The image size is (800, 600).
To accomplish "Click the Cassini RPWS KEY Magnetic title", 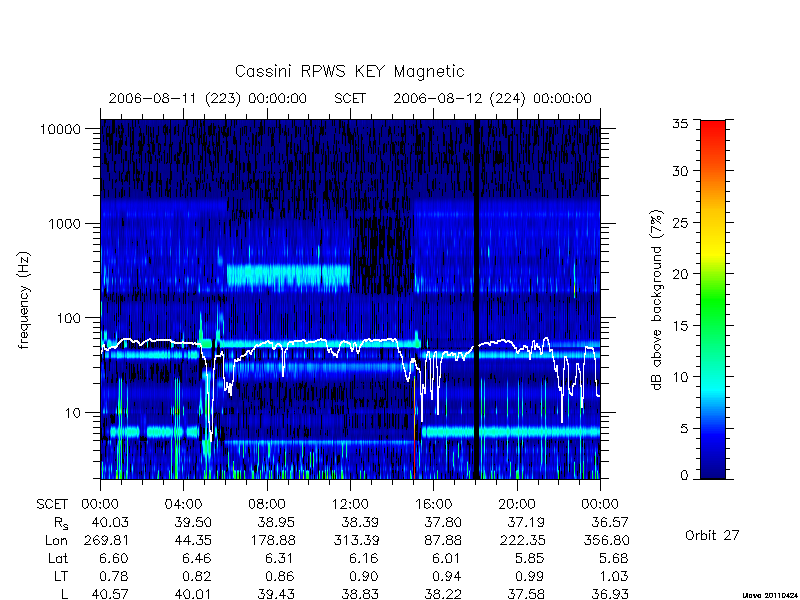I will tap(349, 71).
